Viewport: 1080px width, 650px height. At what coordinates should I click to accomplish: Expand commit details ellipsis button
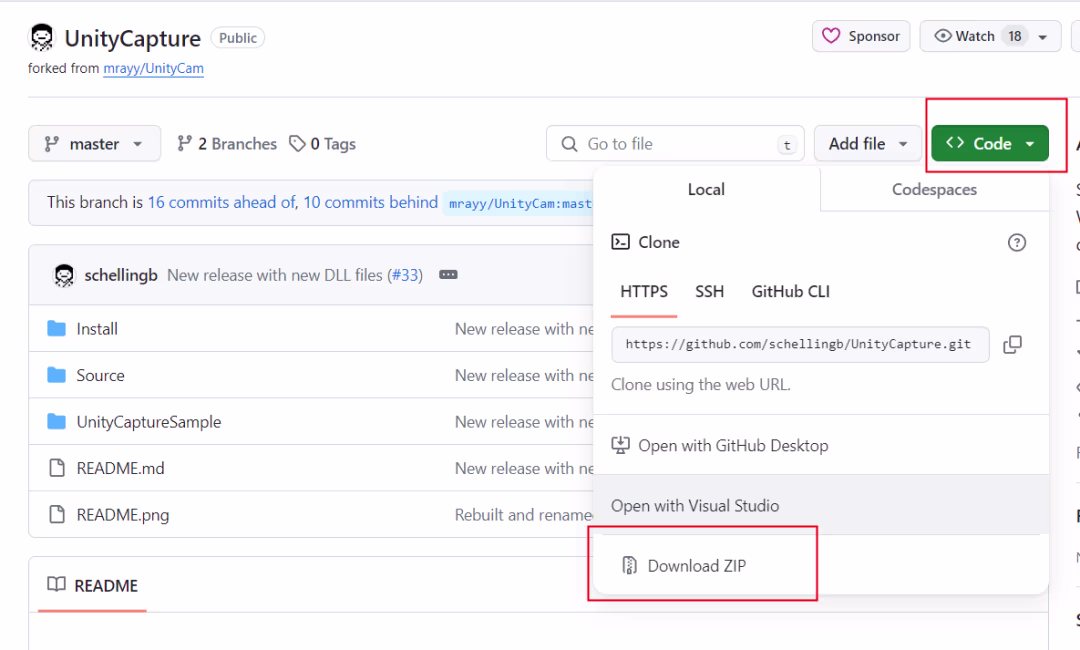[x=448, y=275]
